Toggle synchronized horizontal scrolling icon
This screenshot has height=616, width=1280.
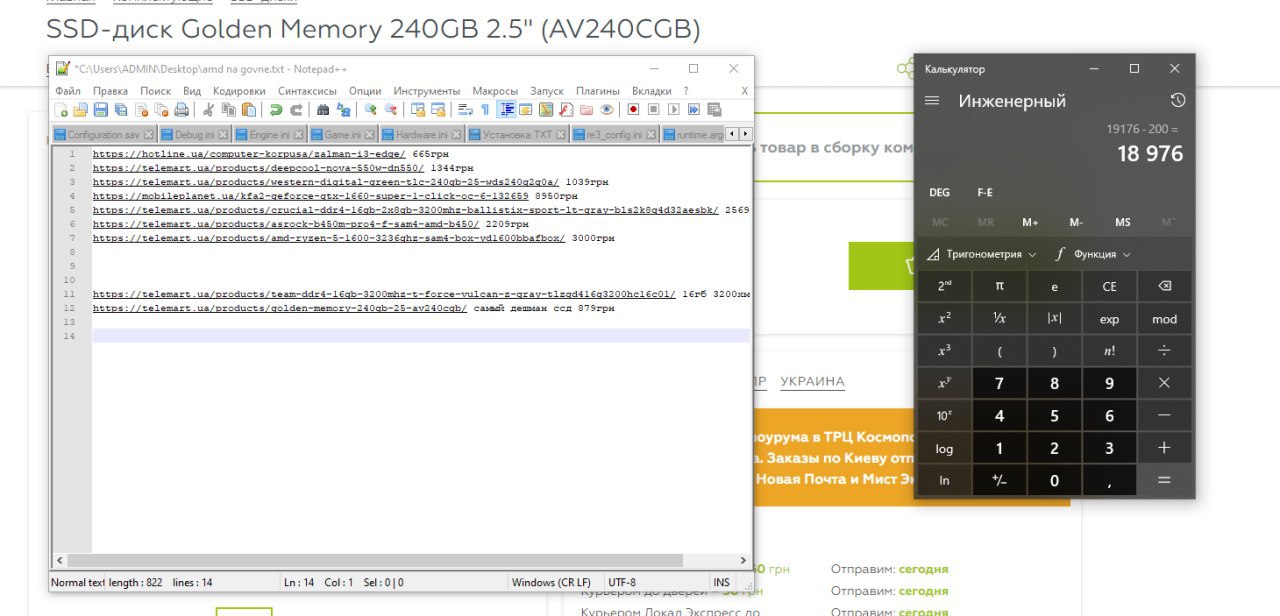click(x=438, y=110)
